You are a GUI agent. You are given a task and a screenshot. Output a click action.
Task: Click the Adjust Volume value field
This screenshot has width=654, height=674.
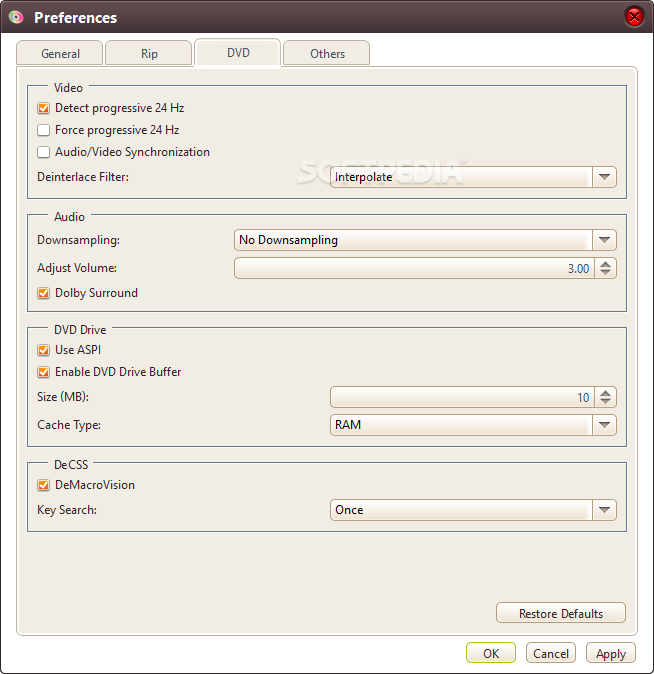click(x=415, y=268)
